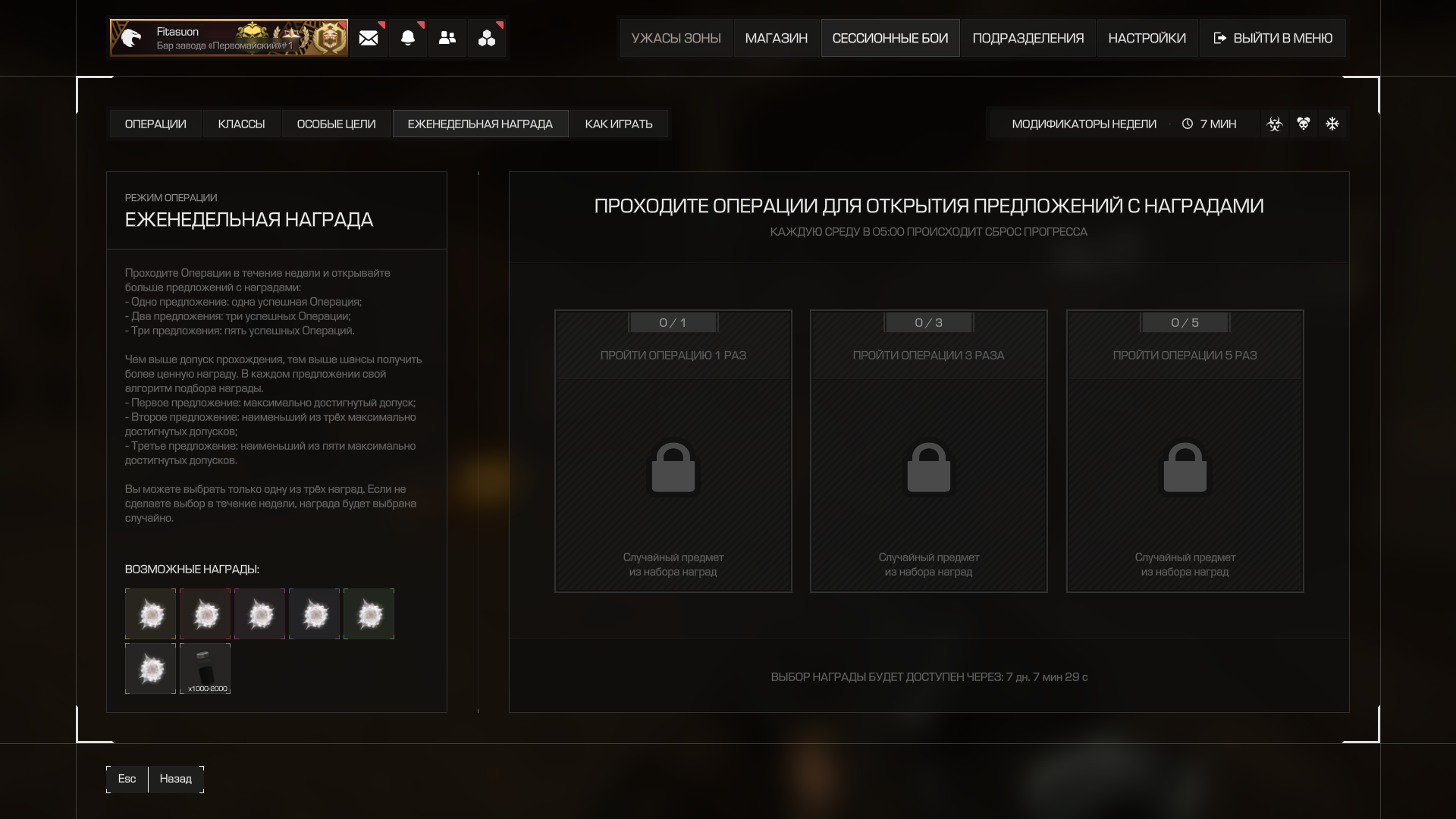Viewport: 1456px width, 819px height.
Task: Click the beast head modifier icon
Action: [1304, 124]
